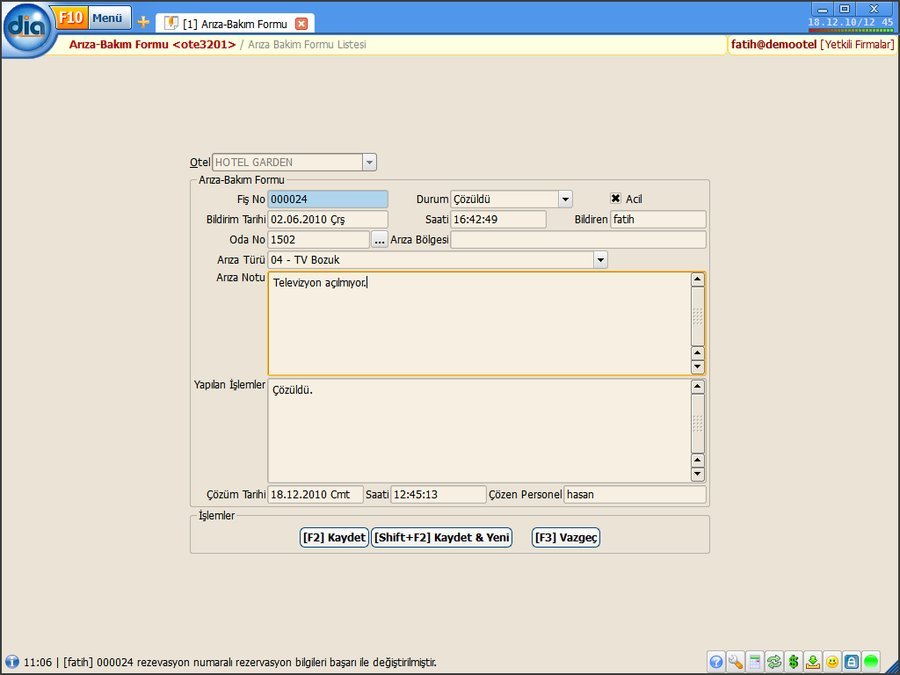Viewport: 900px width, 675px height.
Task: Click the Arıza Notu top scroll-up arrow
Action: pyautogui.click(x=697, y=280)
